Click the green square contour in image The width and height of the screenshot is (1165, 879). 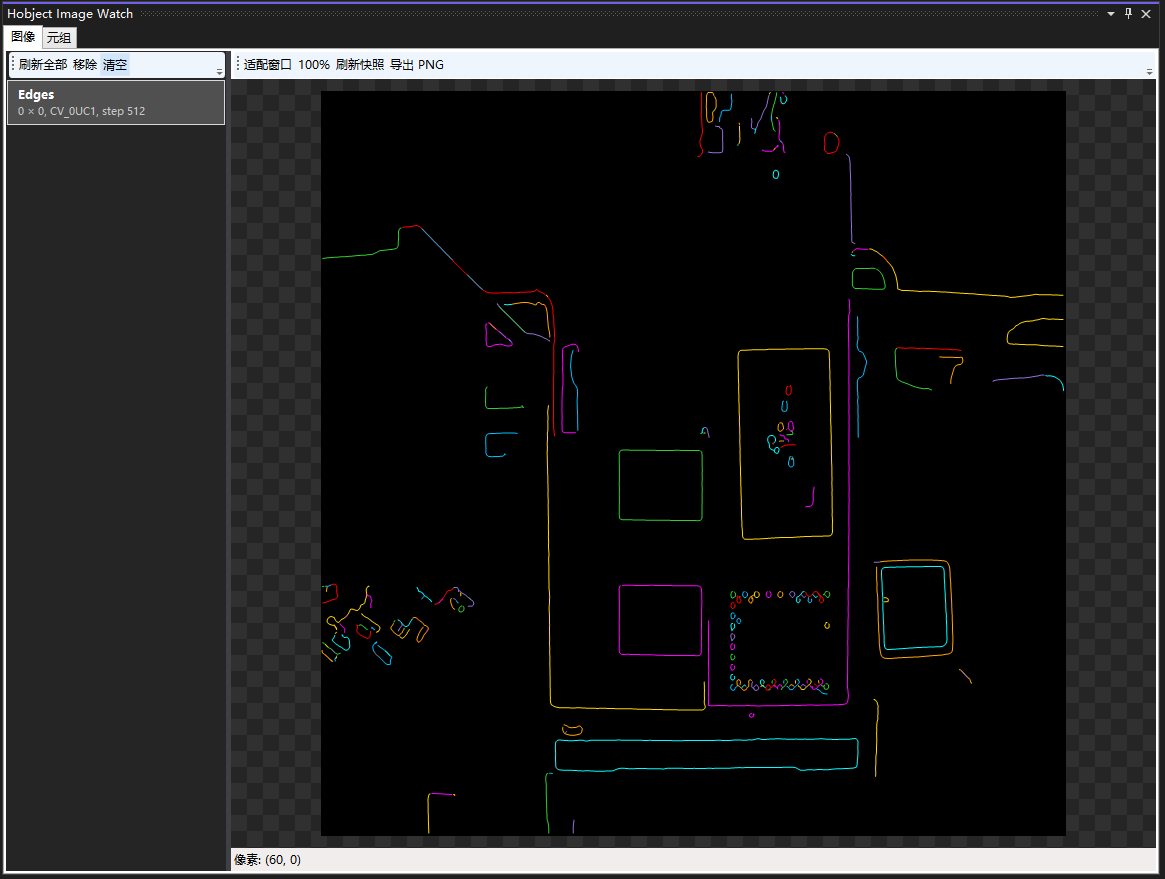point(660,484)
